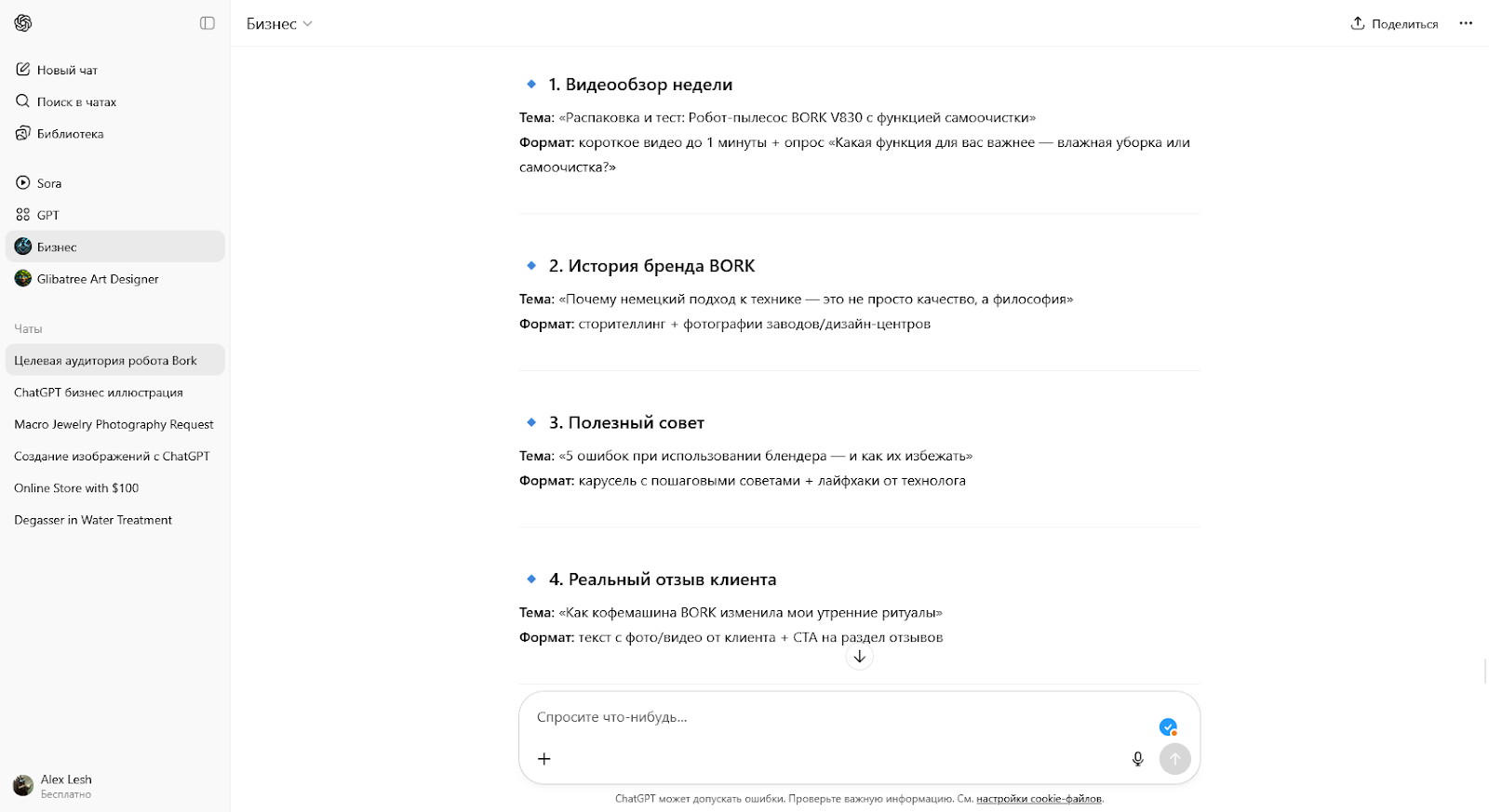Activate the microphone dictation icon

pyautogui.click(x=1137, y=759)
